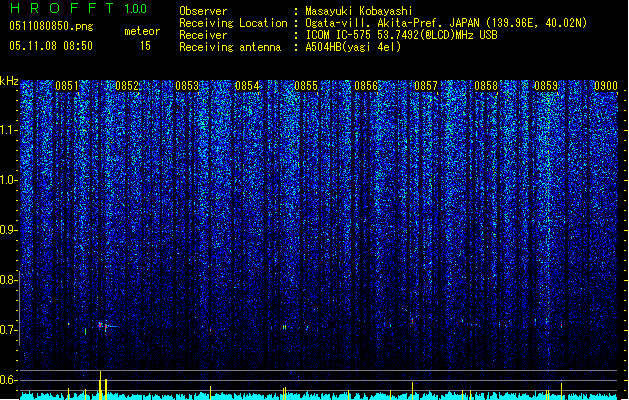This screenshot has height=400, width=629.
Task: Click the 0.6 kHz axis label
Action: click(9, 380)
